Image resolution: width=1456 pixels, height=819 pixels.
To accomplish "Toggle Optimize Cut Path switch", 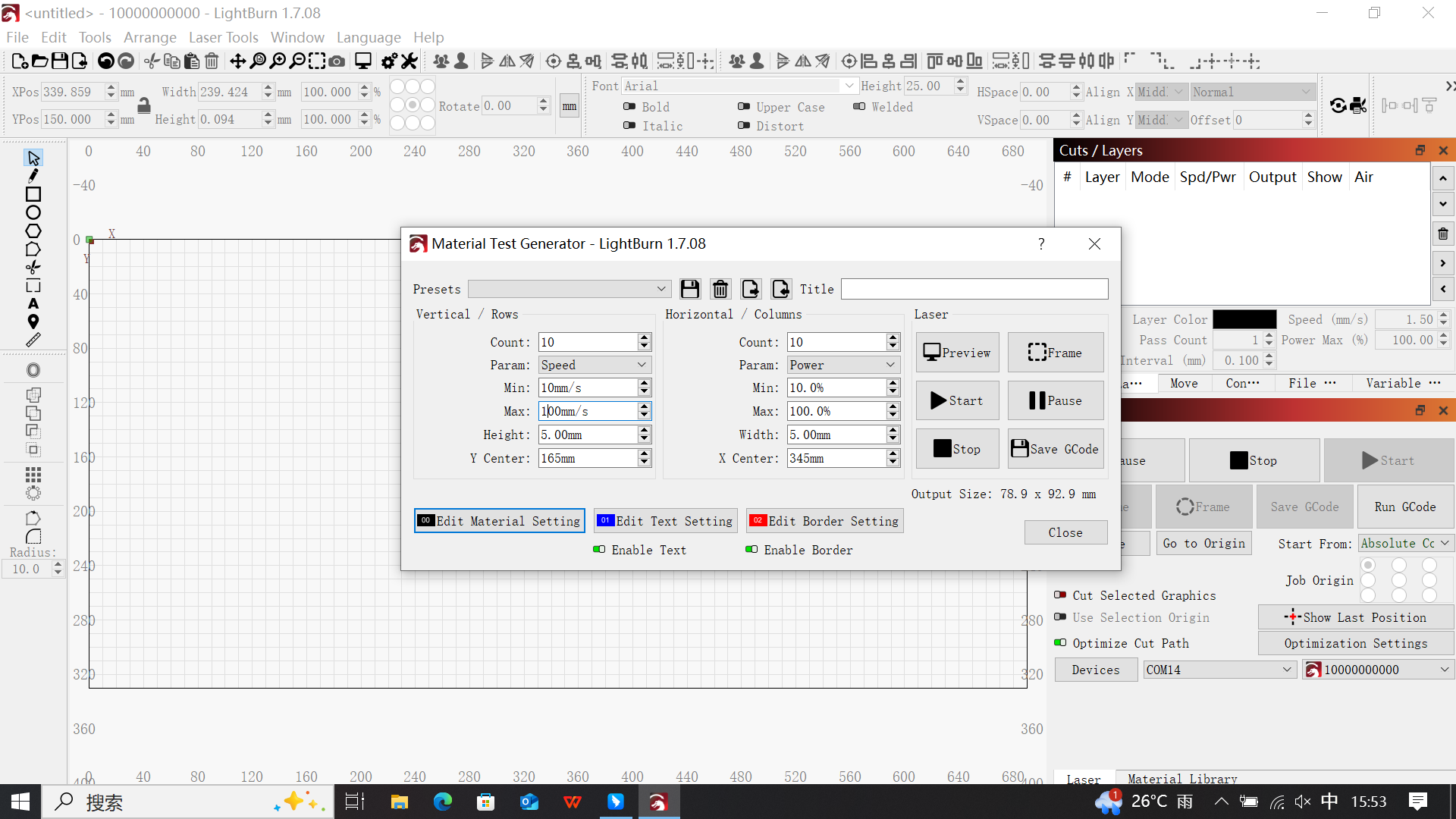I will pos(1061,642).
